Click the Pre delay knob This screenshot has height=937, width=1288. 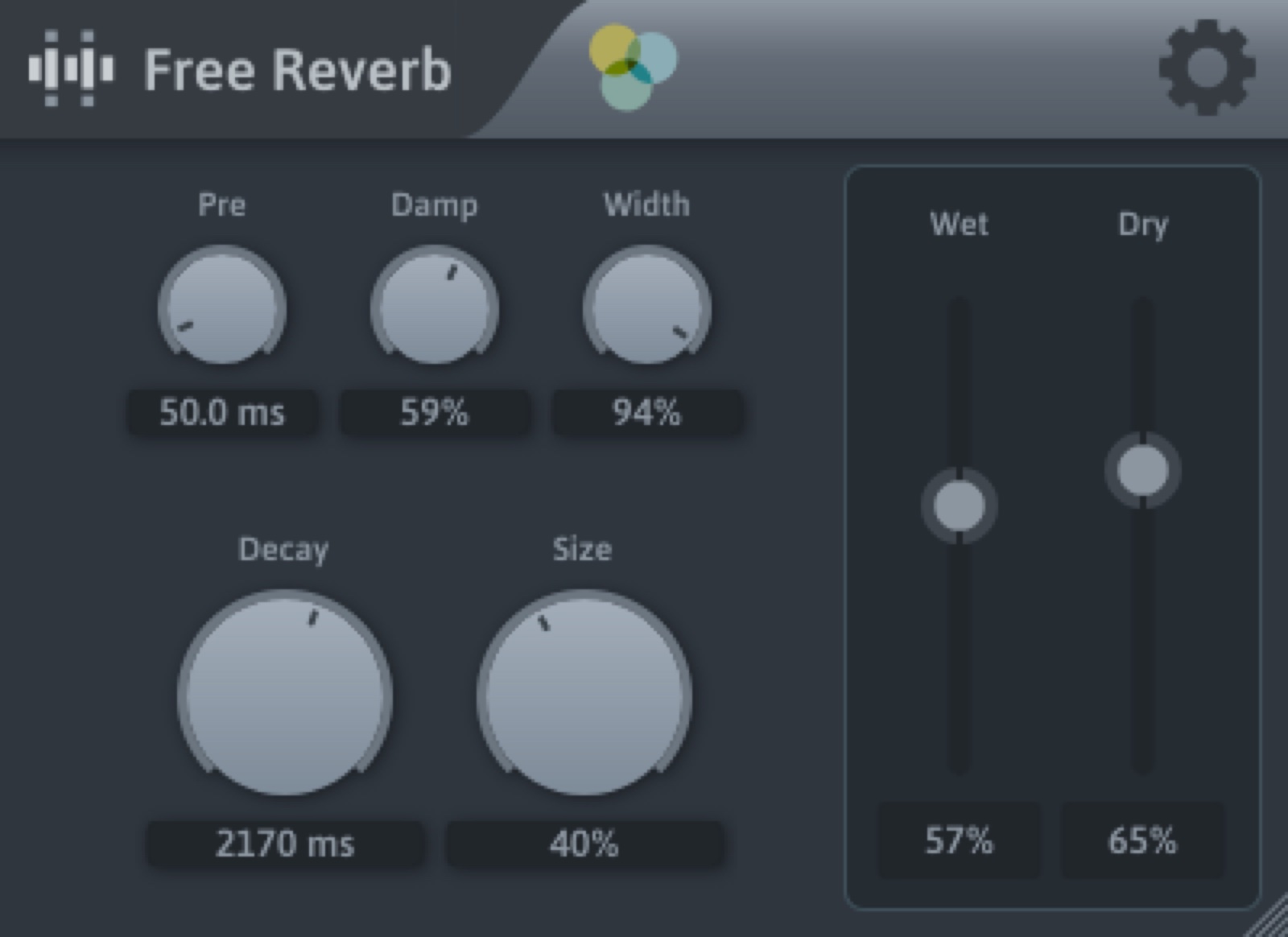[x=222, y=306]
